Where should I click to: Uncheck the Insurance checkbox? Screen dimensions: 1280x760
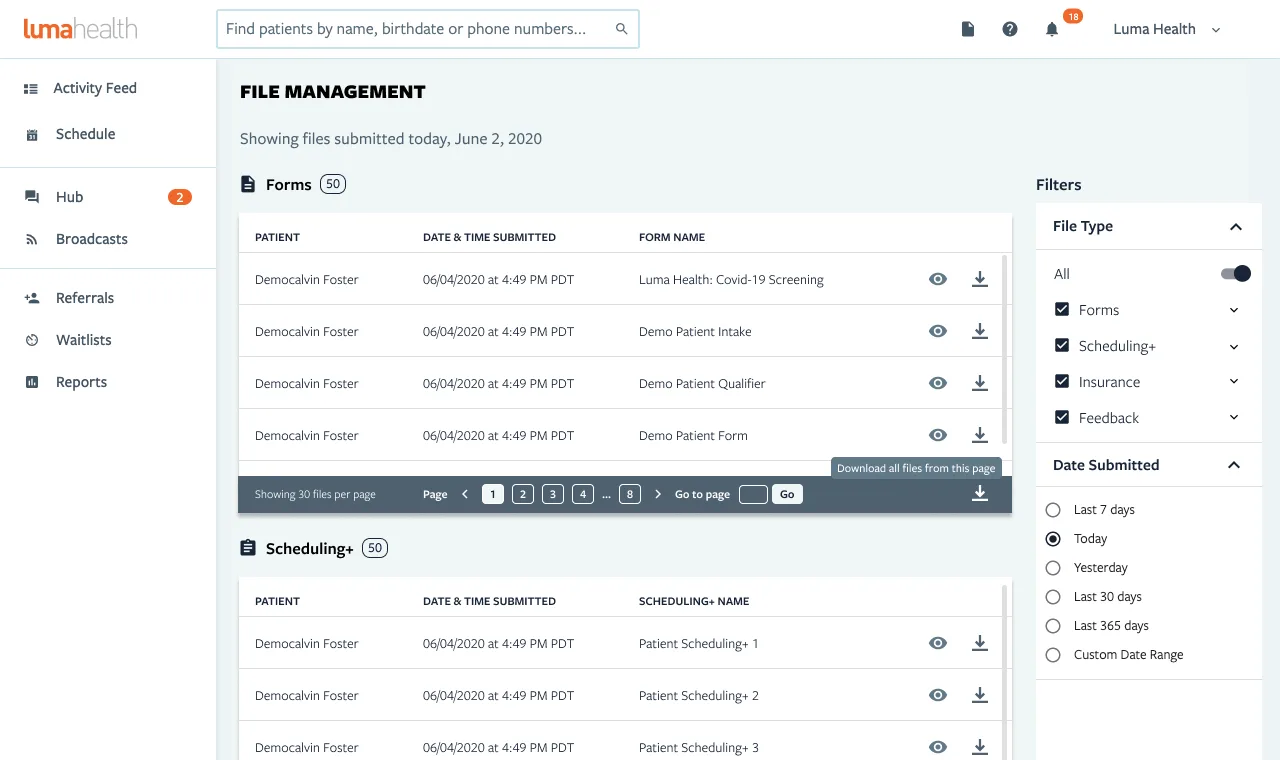coord(1062,381)
